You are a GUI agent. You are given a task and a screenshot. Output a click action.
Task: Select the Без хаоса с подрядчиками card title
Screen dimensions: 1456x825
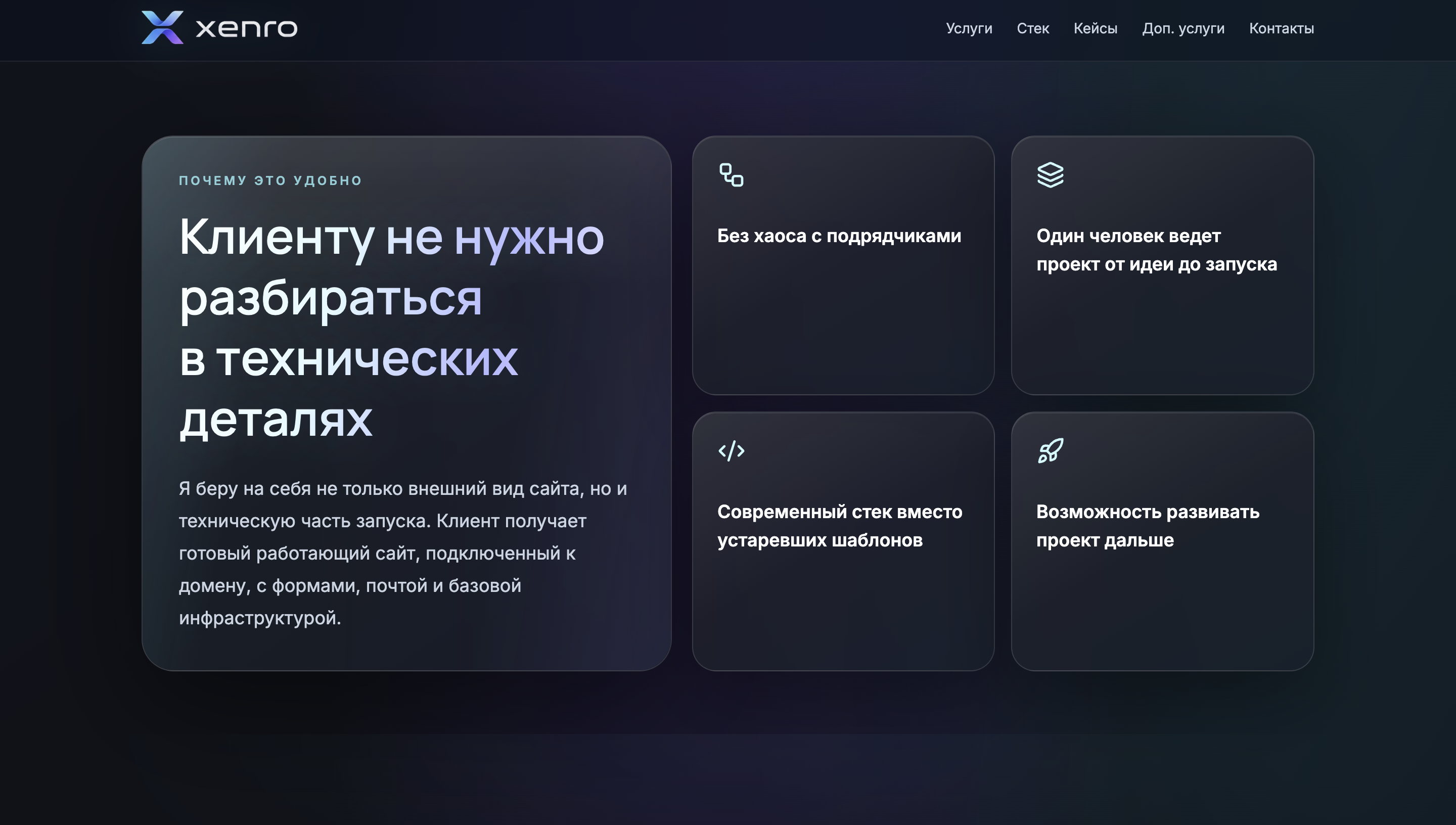tap(839, 236)
